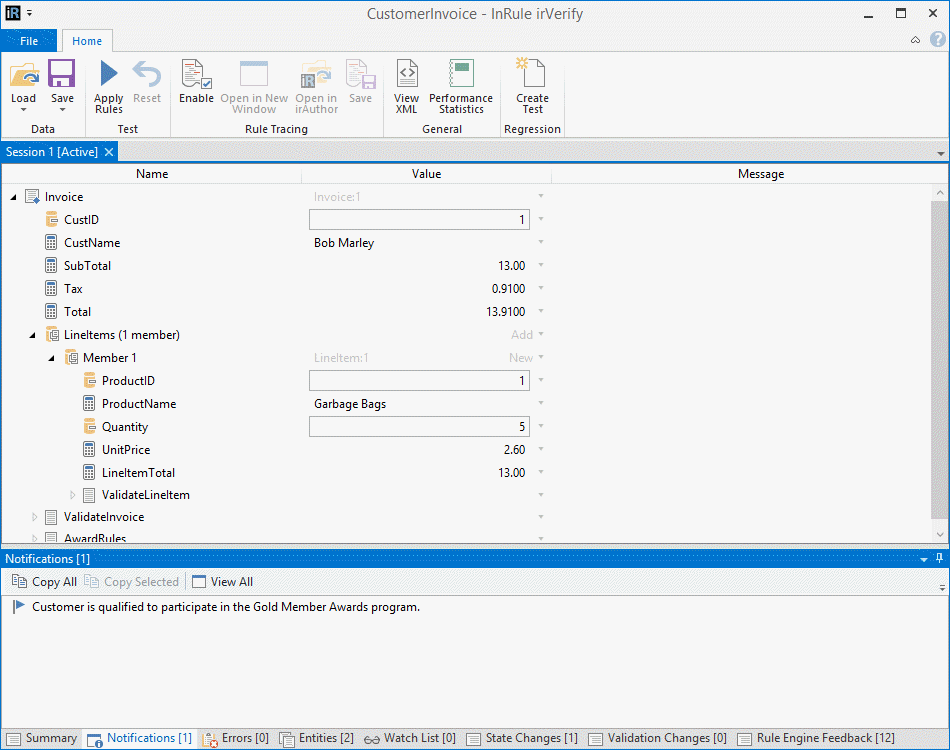Viewport: 950px width, 750px height.
Task: Open the File menu tab
Action: pos(29,41)
